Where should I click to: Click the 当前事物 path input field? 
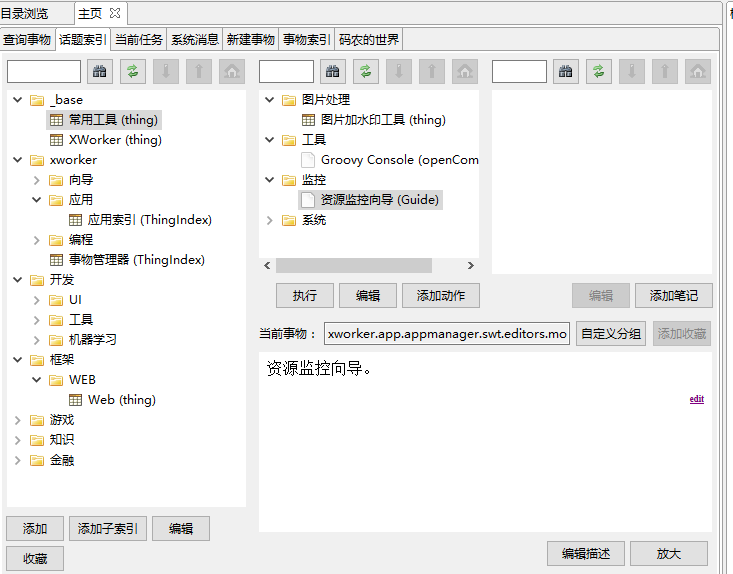[447, 333]
